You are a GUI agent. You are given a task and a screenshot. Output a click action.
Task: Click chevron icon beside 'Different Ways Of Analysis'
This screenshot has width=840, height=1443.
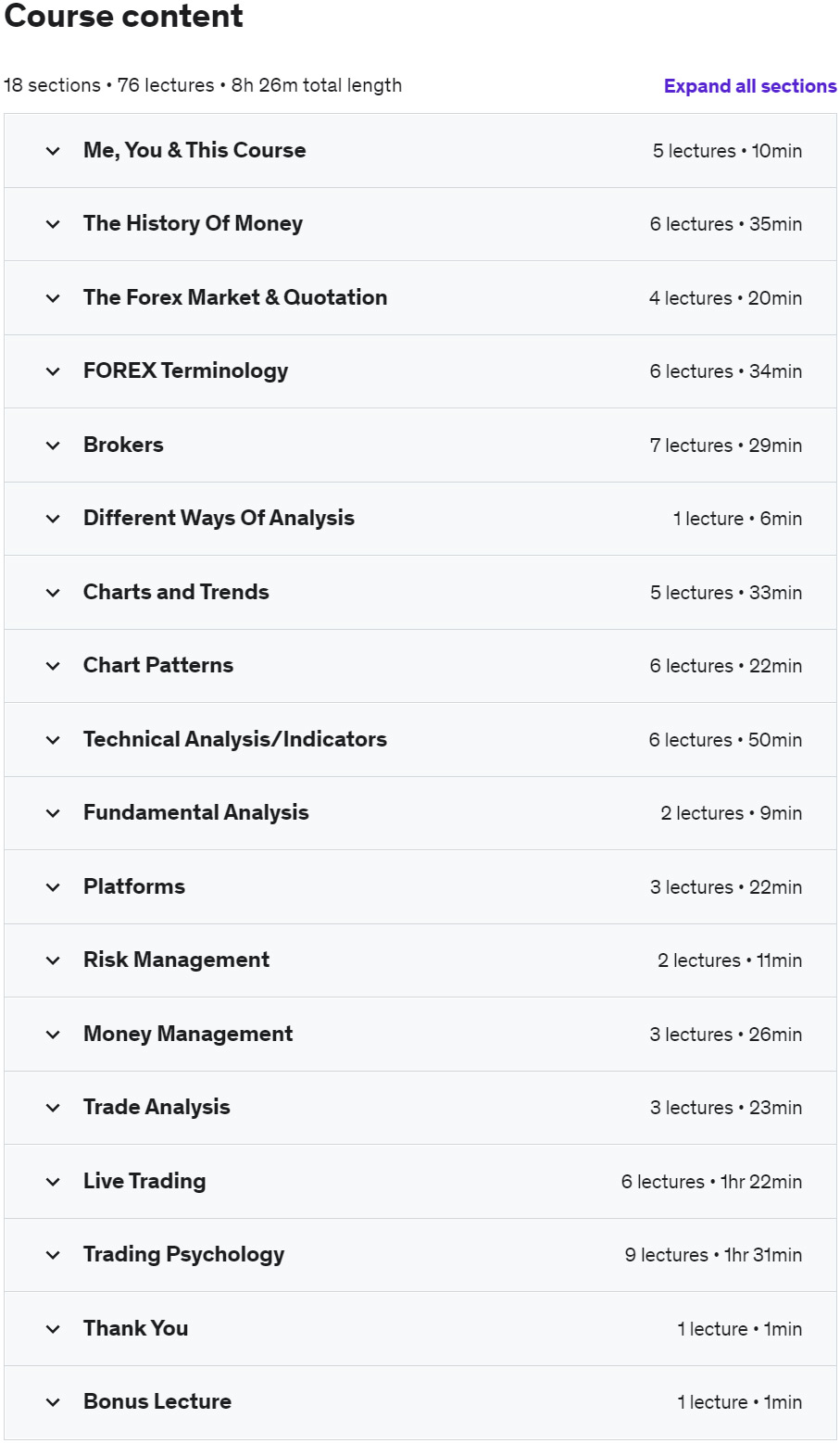54,519
